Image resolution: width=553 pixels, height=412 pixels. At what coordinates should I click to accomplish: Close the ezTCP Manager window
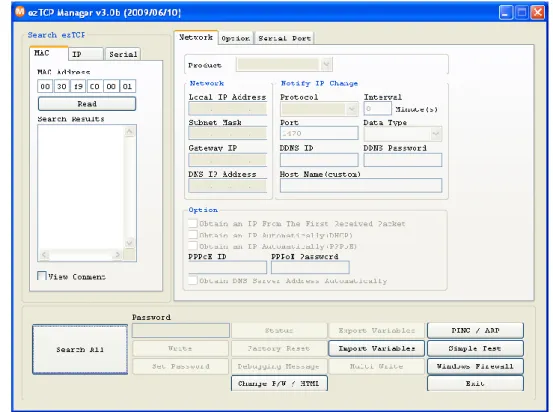tap(538, 13)
